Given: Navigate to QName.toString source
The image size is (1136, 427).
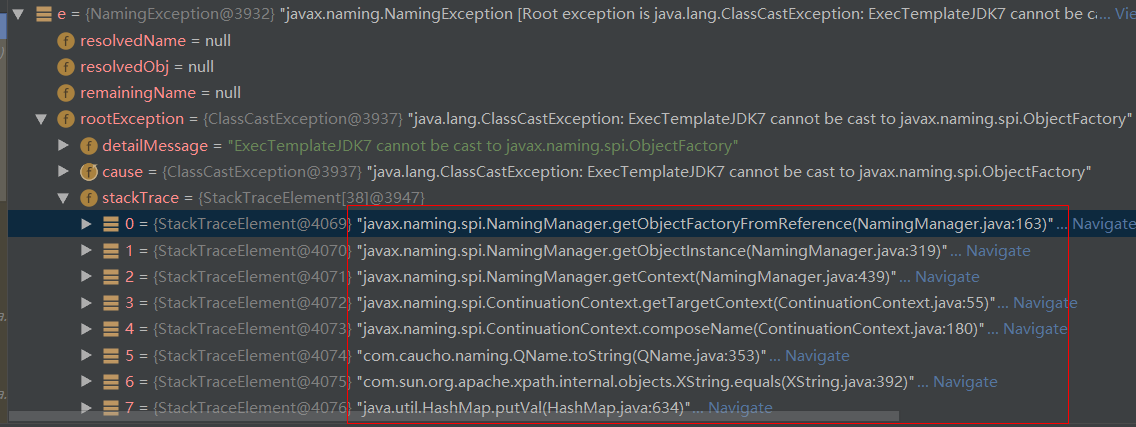Looking at the screenshot, I should tap(816, 355).
